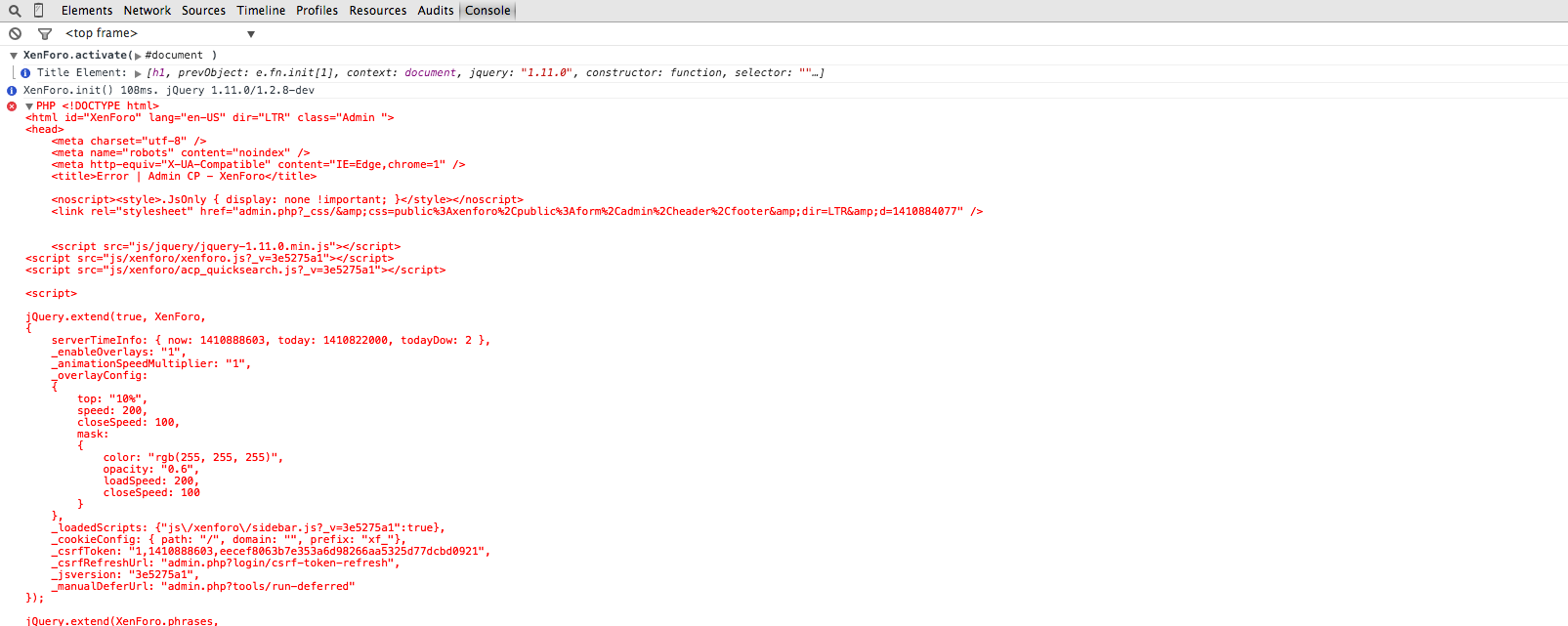This screenshot has width=1568, height=626.
Task: Expand the #document node
Action: click(138, 57)
